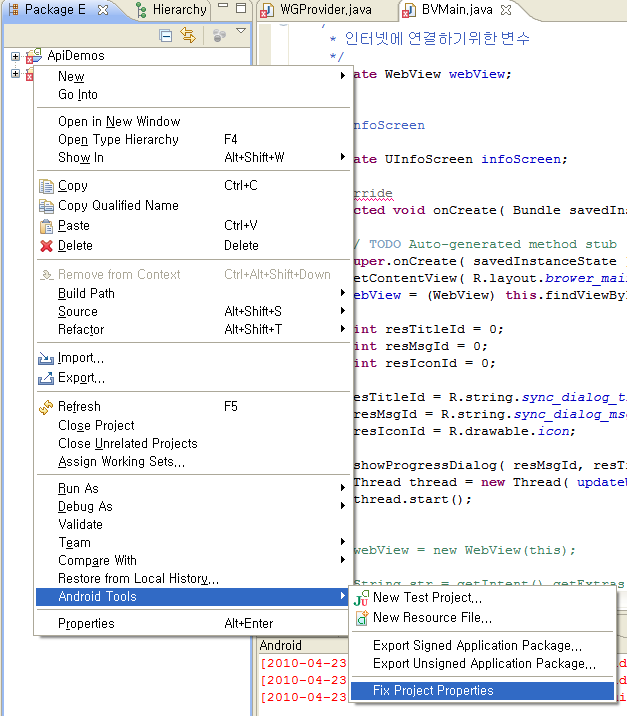Viewport: 627px width, 716px height.
Task: Expand the Show In submenu
Action: point(193,158)
